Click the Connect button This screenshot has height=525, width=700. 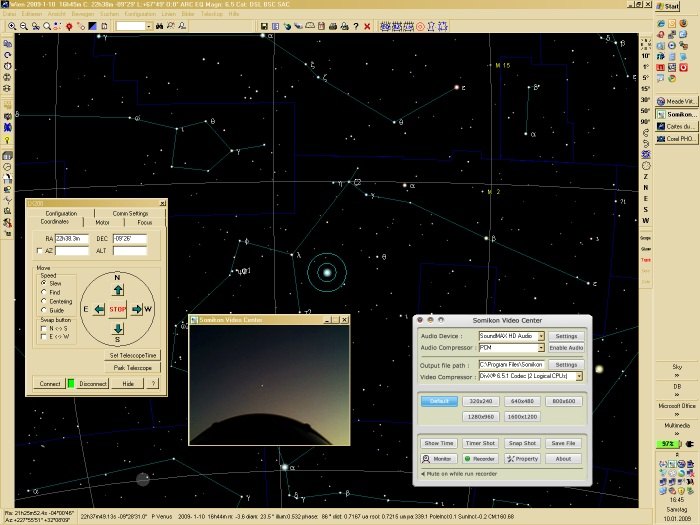50,383
